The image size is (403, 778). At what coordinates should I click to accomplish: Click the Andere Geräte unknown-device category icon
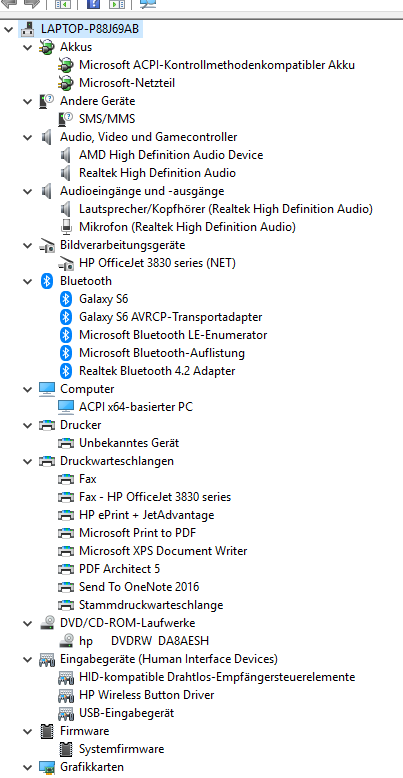(x=47, y=101)
